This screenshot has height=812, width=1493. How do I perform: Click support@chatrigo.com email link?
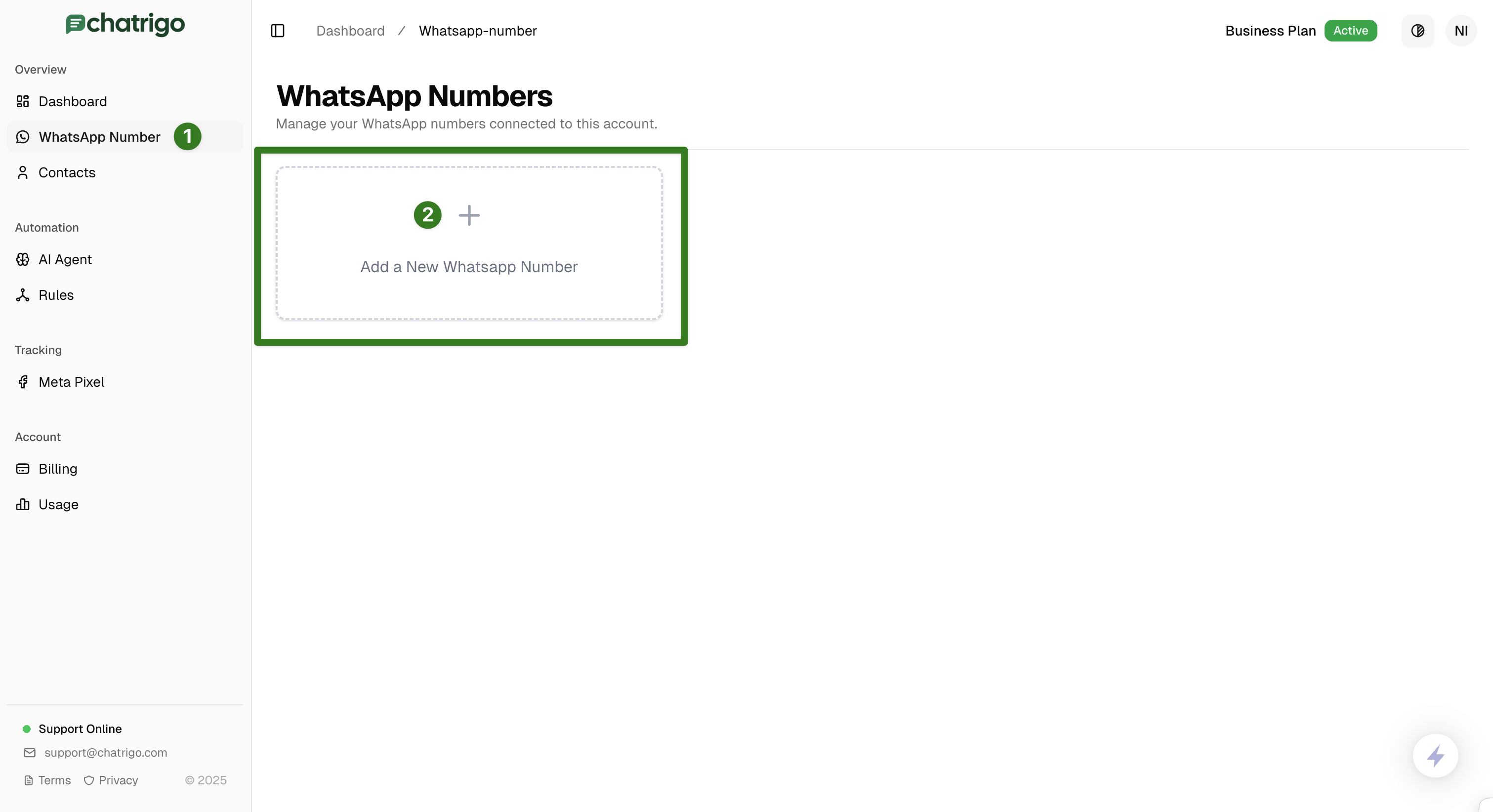coord(106,752)
